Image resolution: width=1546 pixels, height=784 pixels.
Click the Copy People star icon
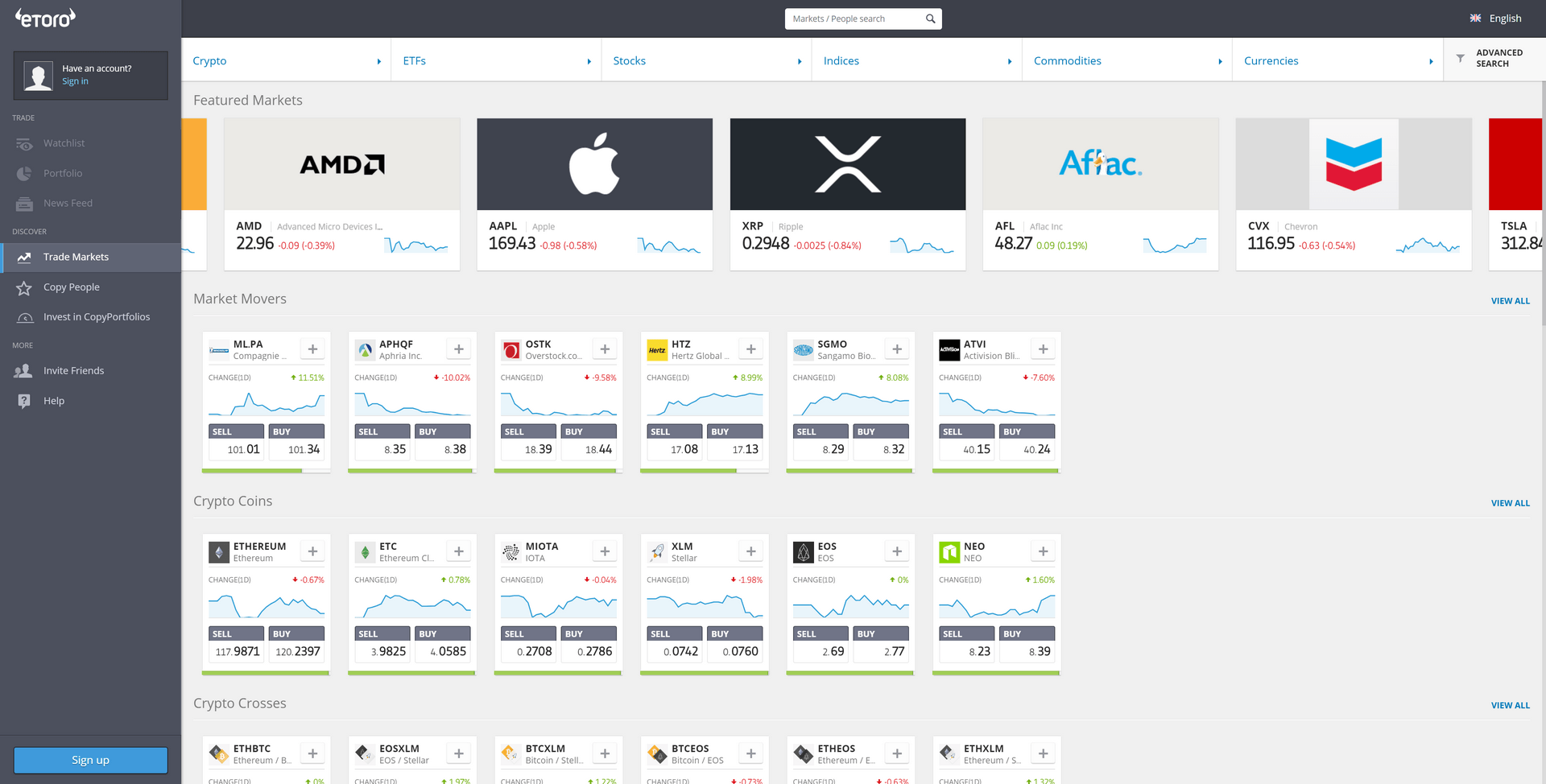(24, 287)
